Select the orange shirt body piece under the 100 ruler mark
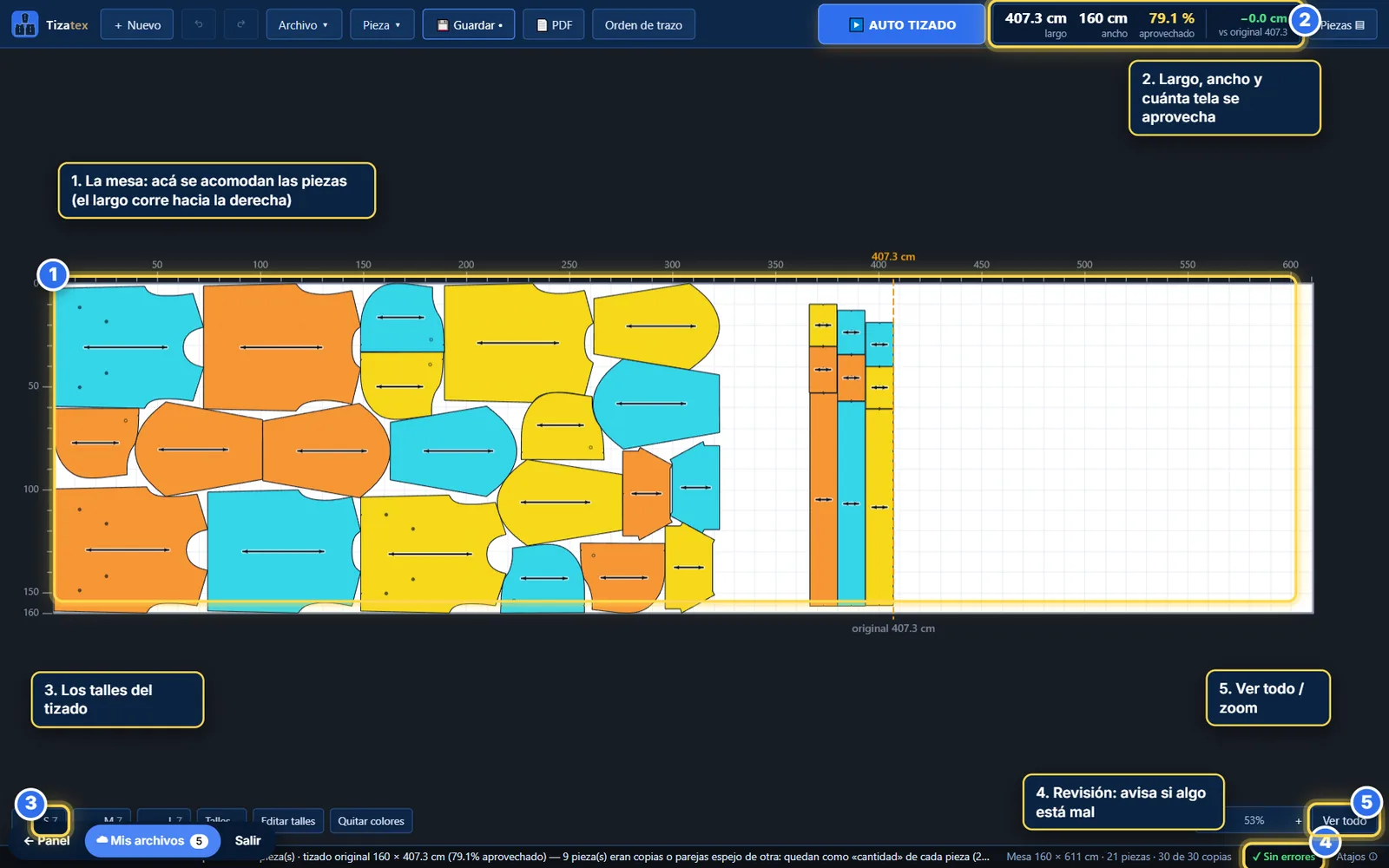The image size is (1389, 868). click(x=280, y=346)
